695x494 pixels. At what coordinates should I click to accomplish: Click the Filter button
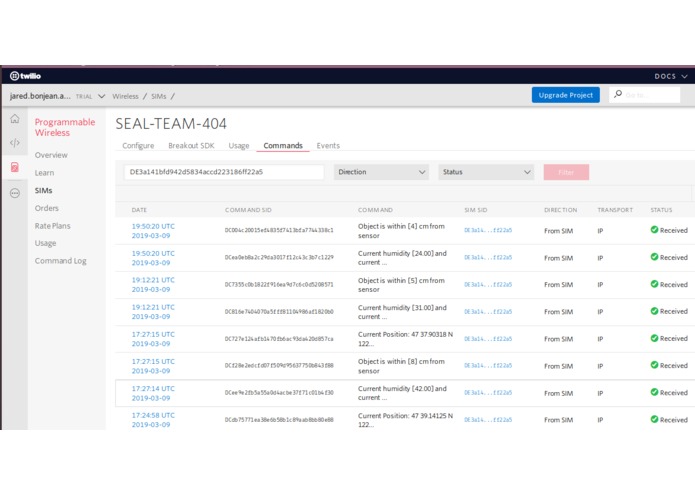point(566,172)
